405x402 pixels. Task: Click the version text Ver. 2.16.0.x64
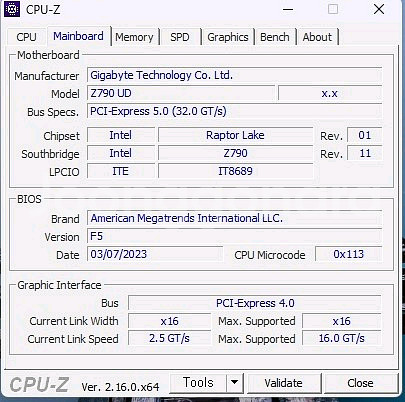(x=120, y=387)
